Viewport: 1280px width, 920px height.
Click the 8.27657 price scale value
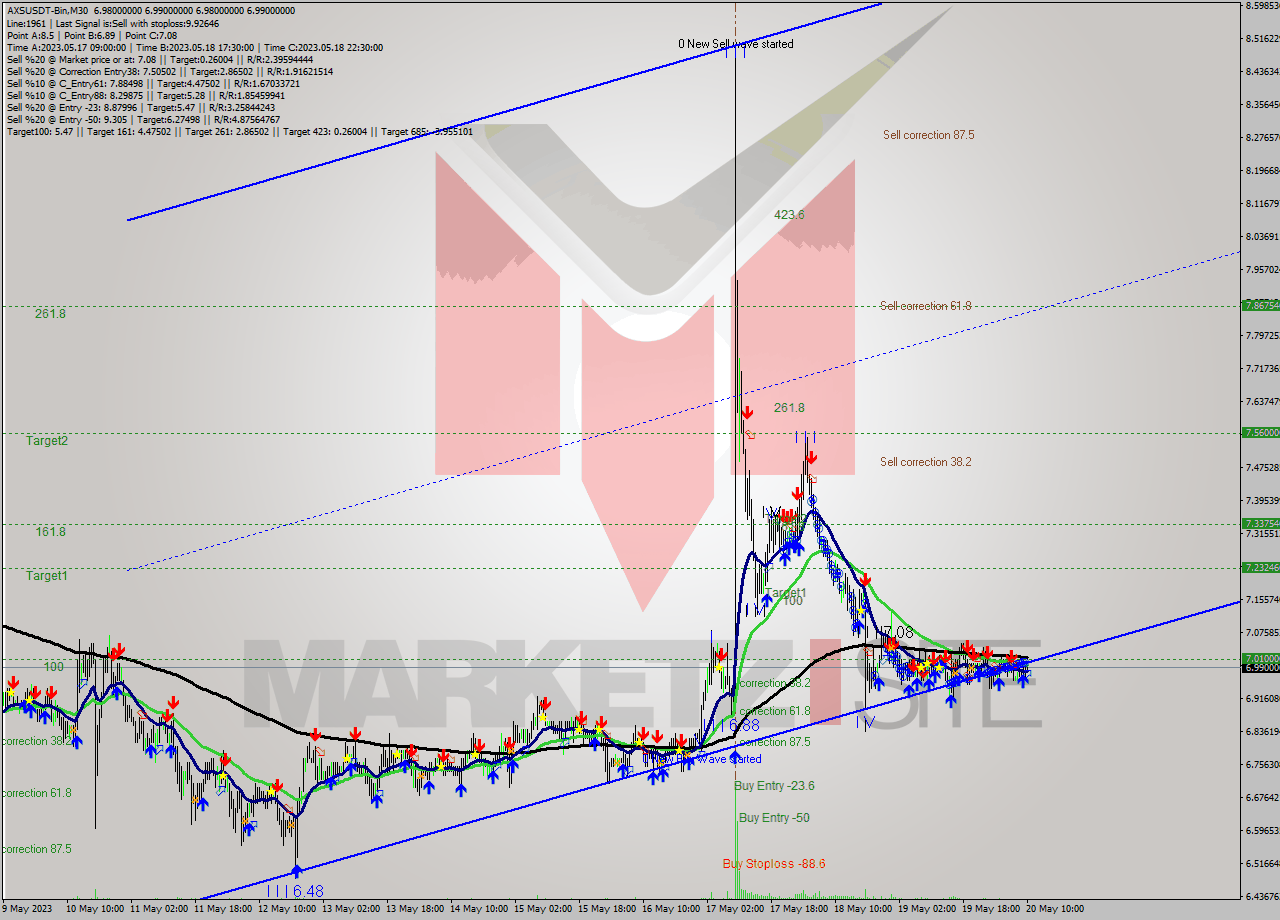click(x=1262, y=138)
